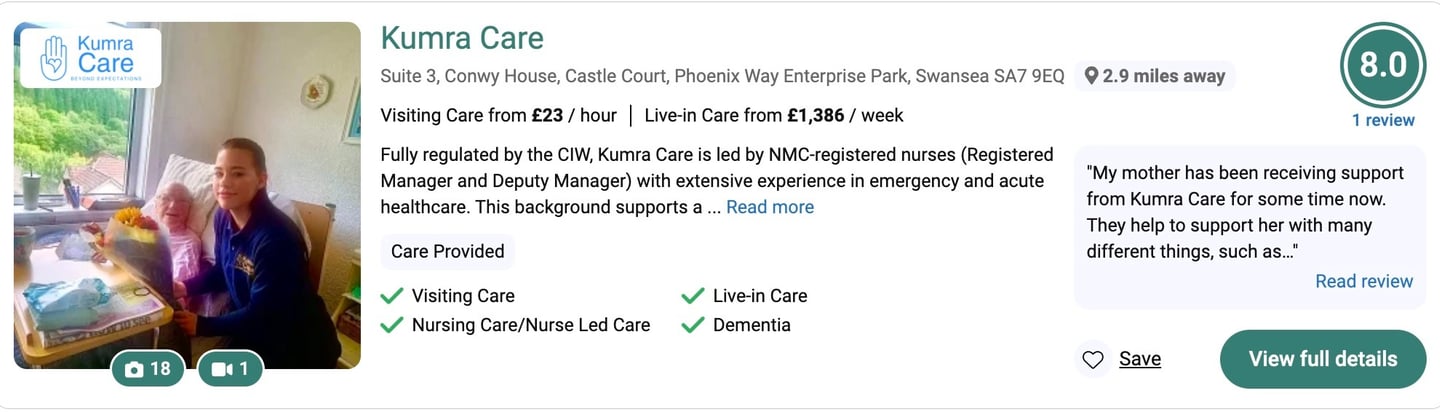This screenshot has width=1440, height=412.
Task: Open the Read review link
Action: pyautogui.click(x=1363, y=281)
